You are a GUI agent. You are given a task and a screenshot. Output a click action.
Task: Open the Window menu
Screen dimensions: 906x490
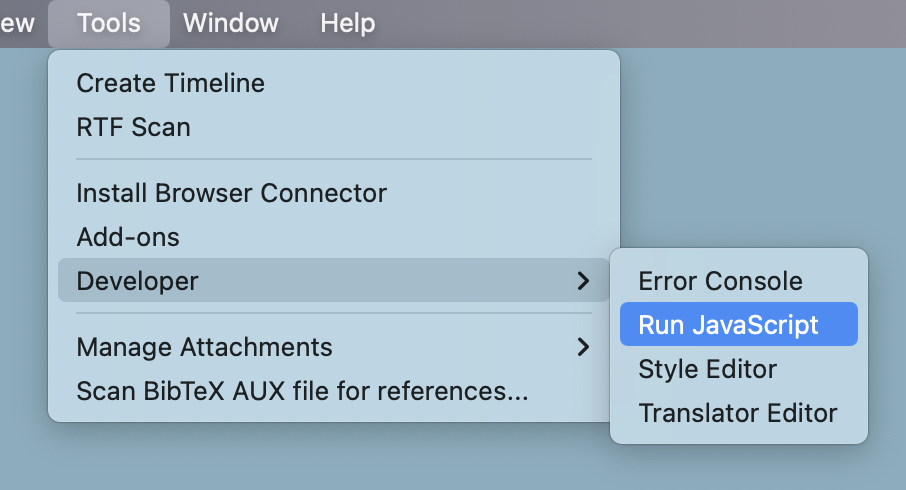point(231,23)
